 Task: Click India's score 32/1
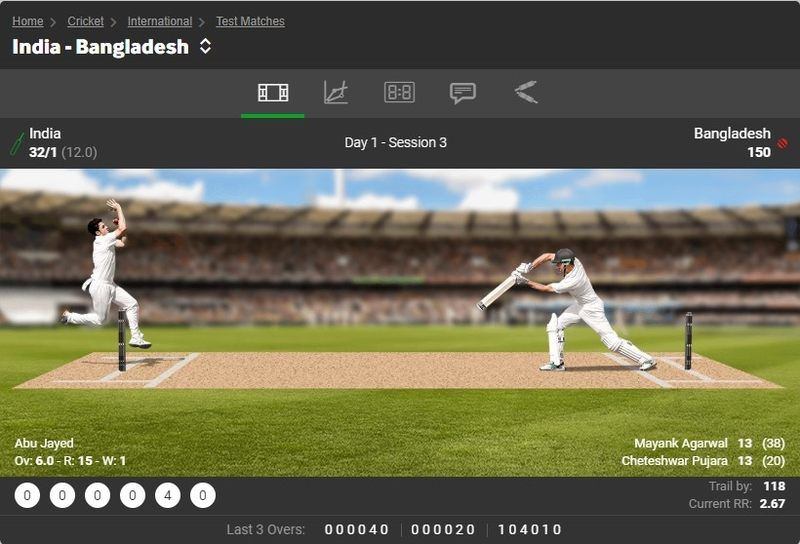click(43, 152)
